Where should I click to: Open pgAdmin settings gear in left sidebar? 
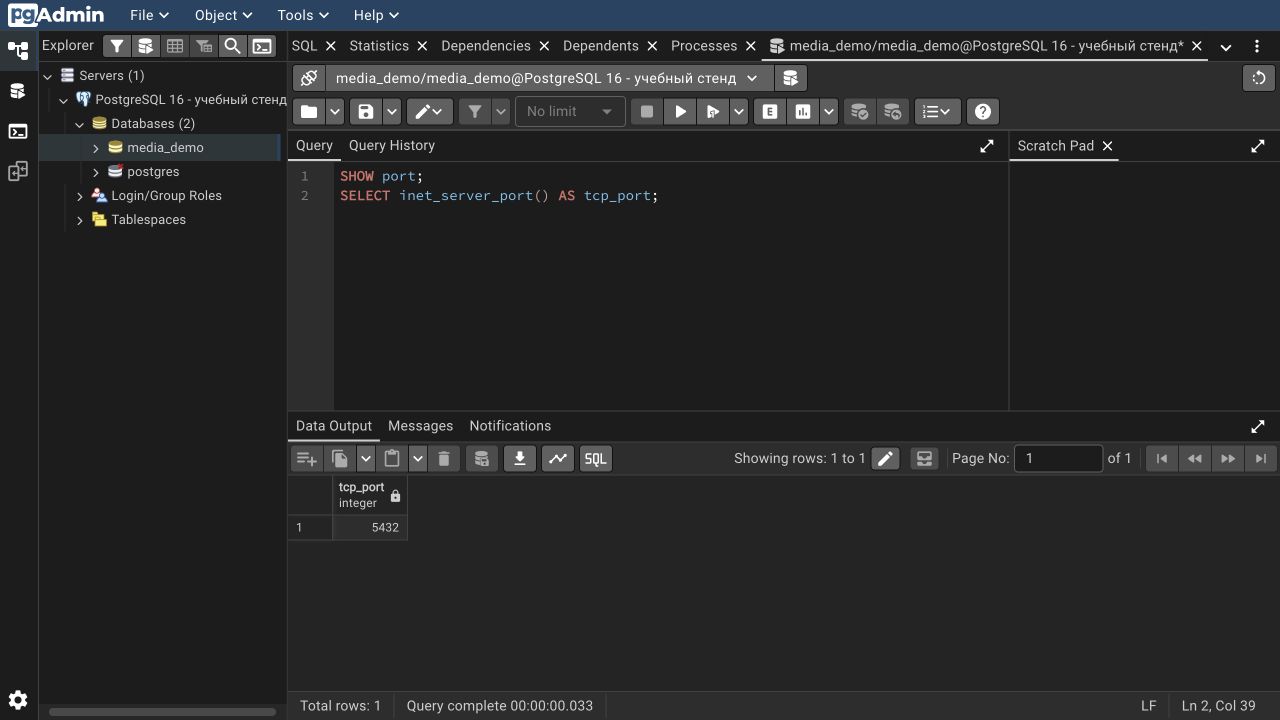(18, 700)
